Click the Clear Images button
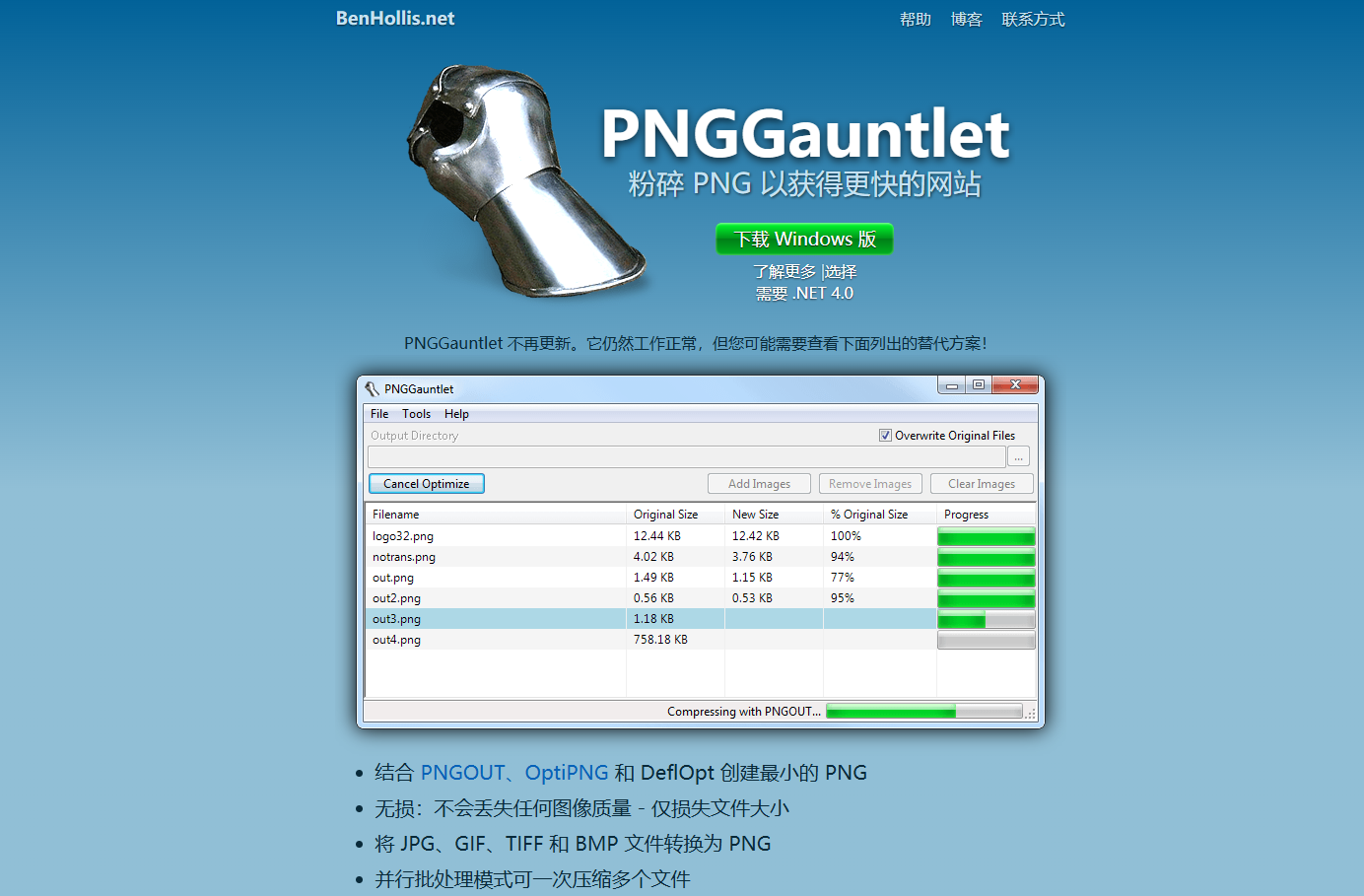The height and width of the screenshot is (896, 1364). point(982,484)
